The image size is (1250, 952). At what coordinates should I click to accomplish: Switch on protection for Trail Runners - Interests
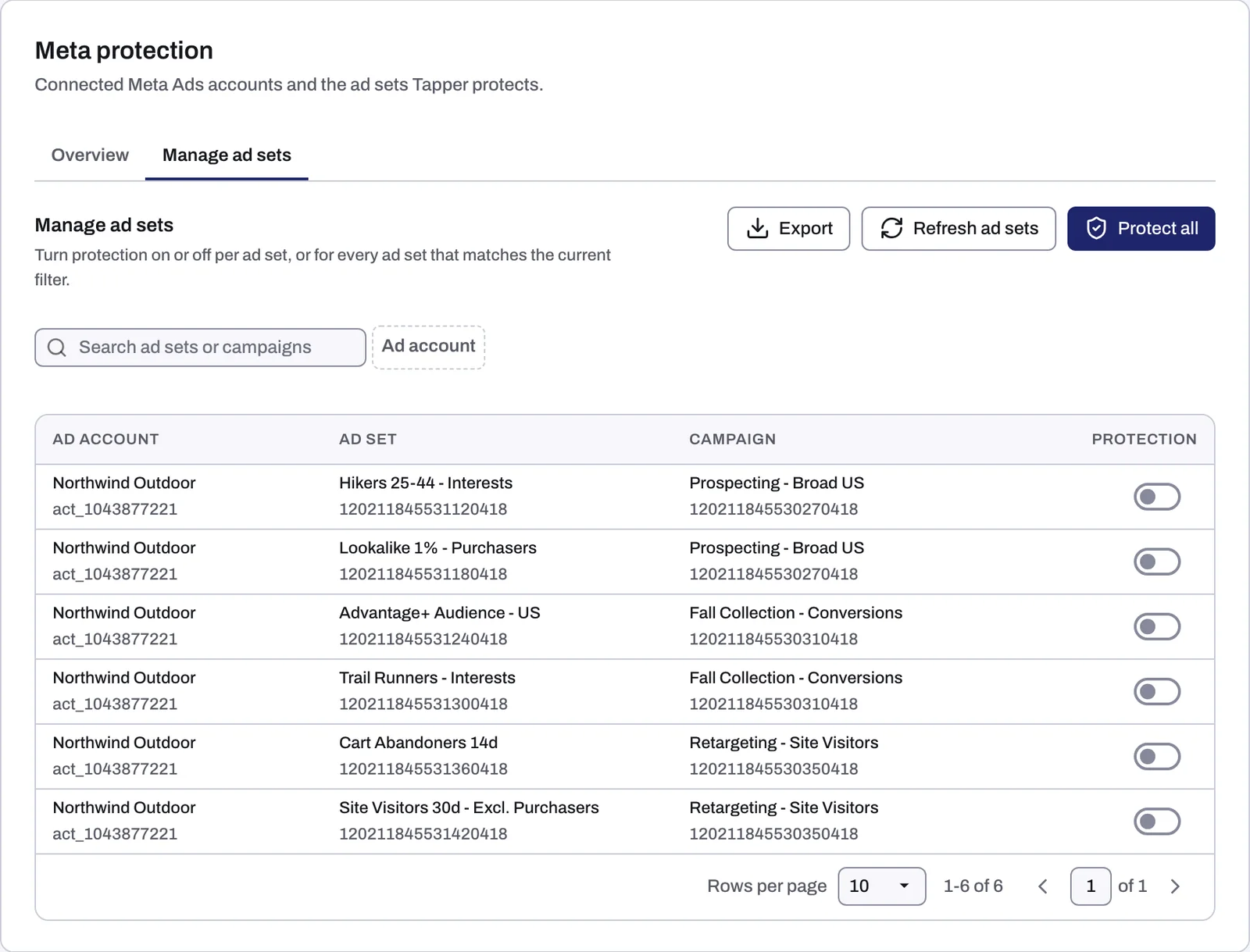tap(1157, 691)
